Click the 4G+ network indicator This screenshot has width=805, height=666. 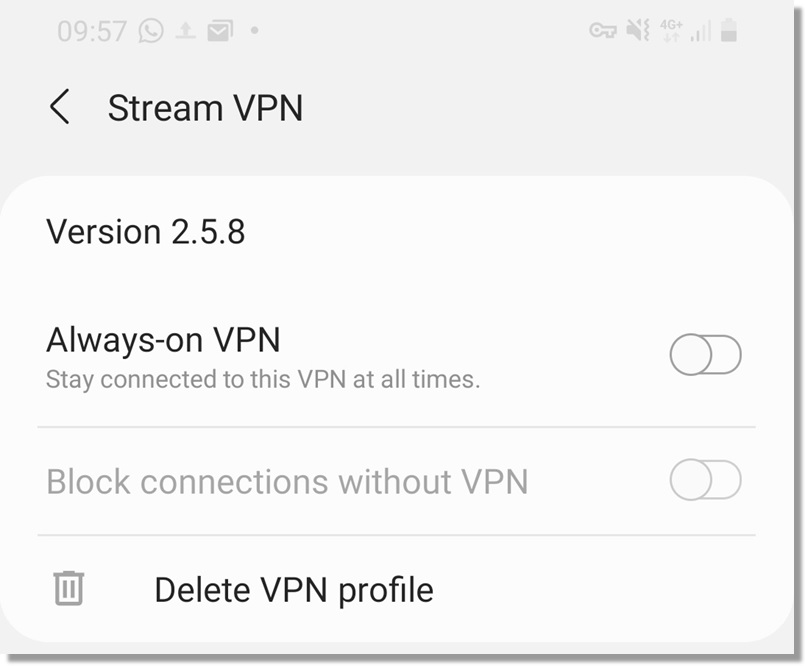671,31
